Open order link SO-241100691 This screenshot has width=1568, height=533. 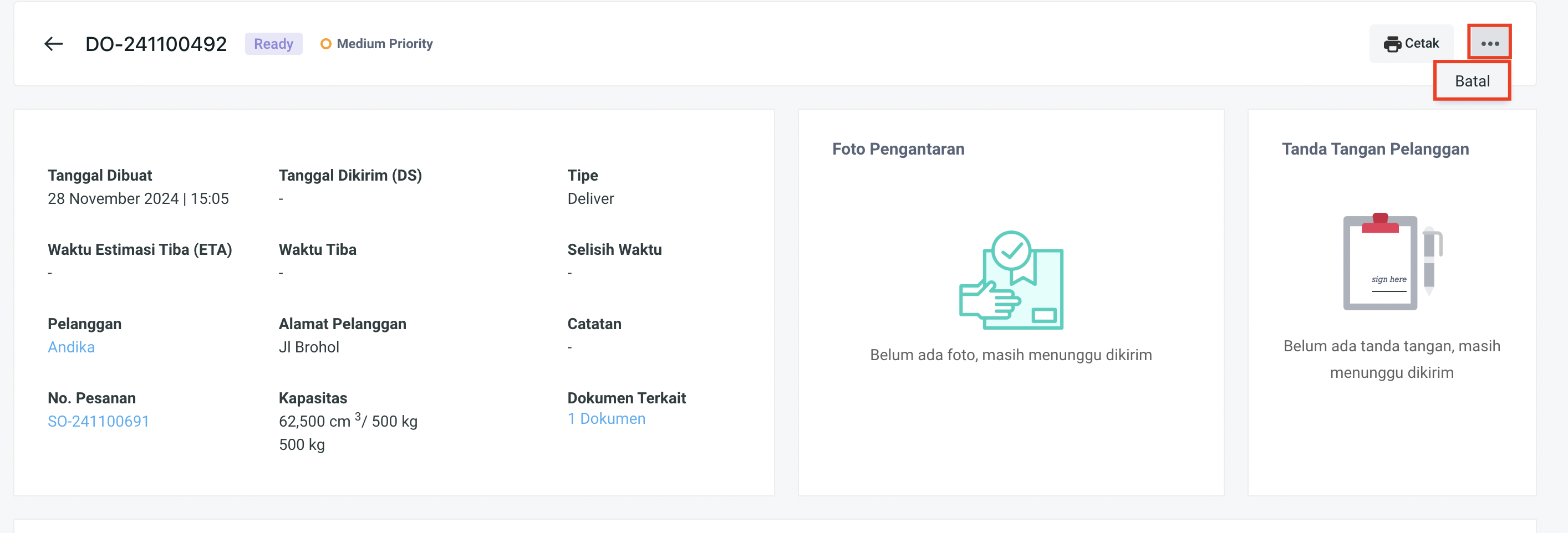98,421
